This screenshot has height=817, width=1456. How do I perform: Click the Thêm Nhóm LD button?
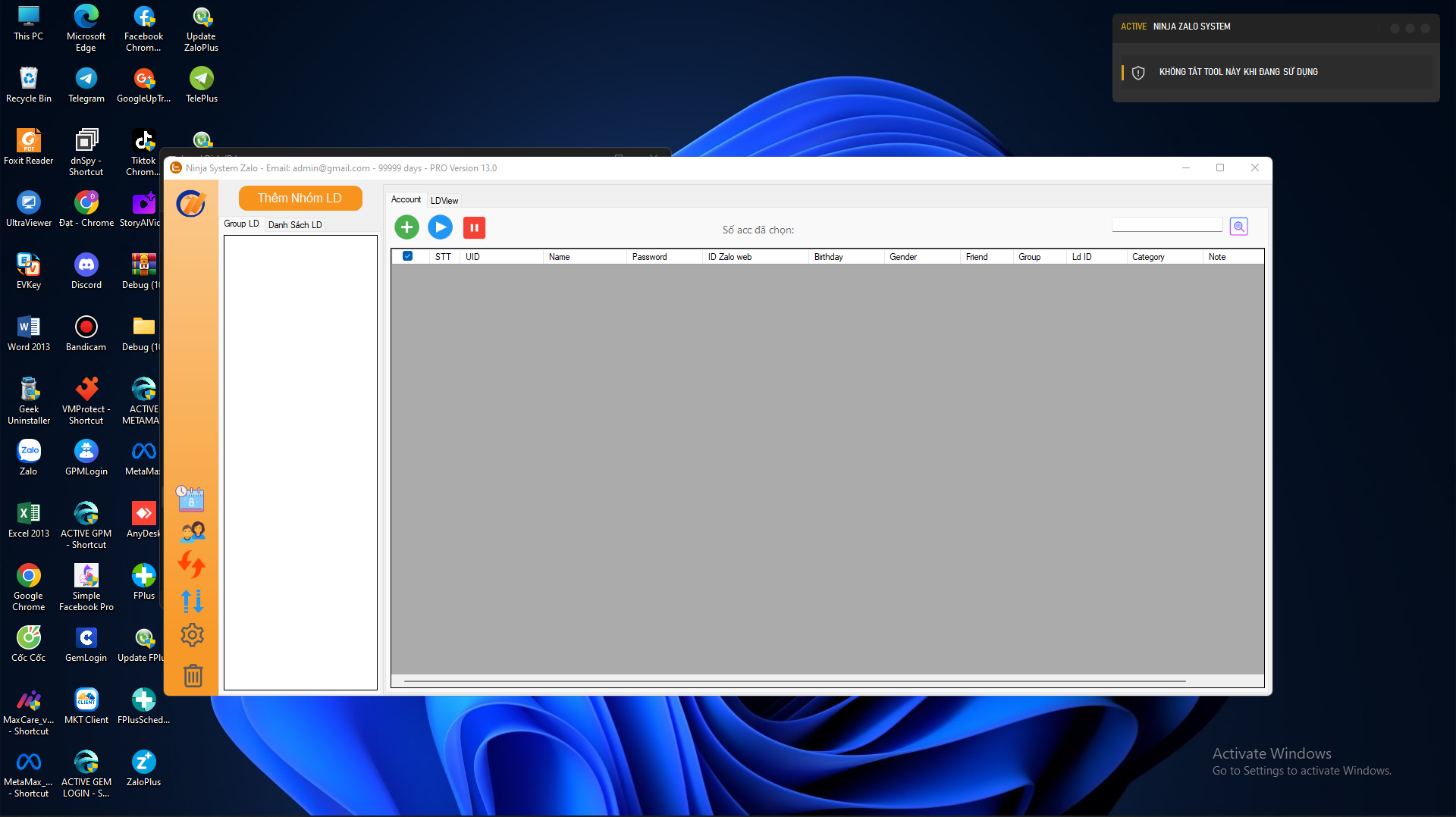pos(300,199)
